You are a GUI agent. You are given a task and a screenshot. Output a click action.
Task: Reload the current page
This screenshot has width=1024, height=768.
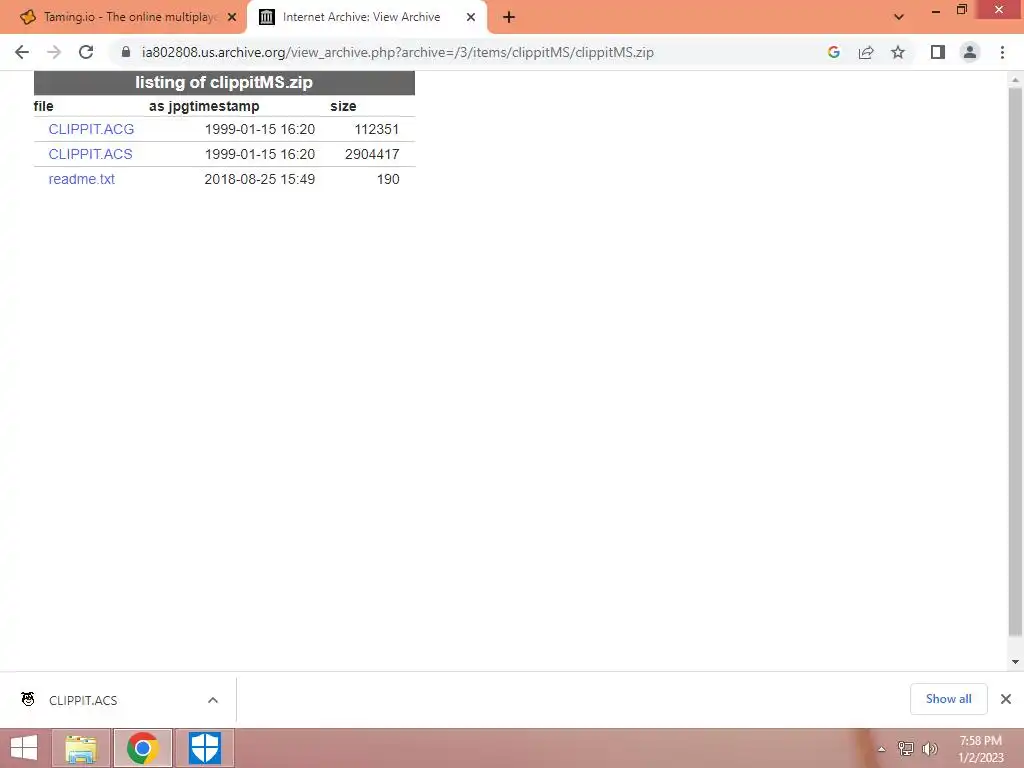[86, 52]
